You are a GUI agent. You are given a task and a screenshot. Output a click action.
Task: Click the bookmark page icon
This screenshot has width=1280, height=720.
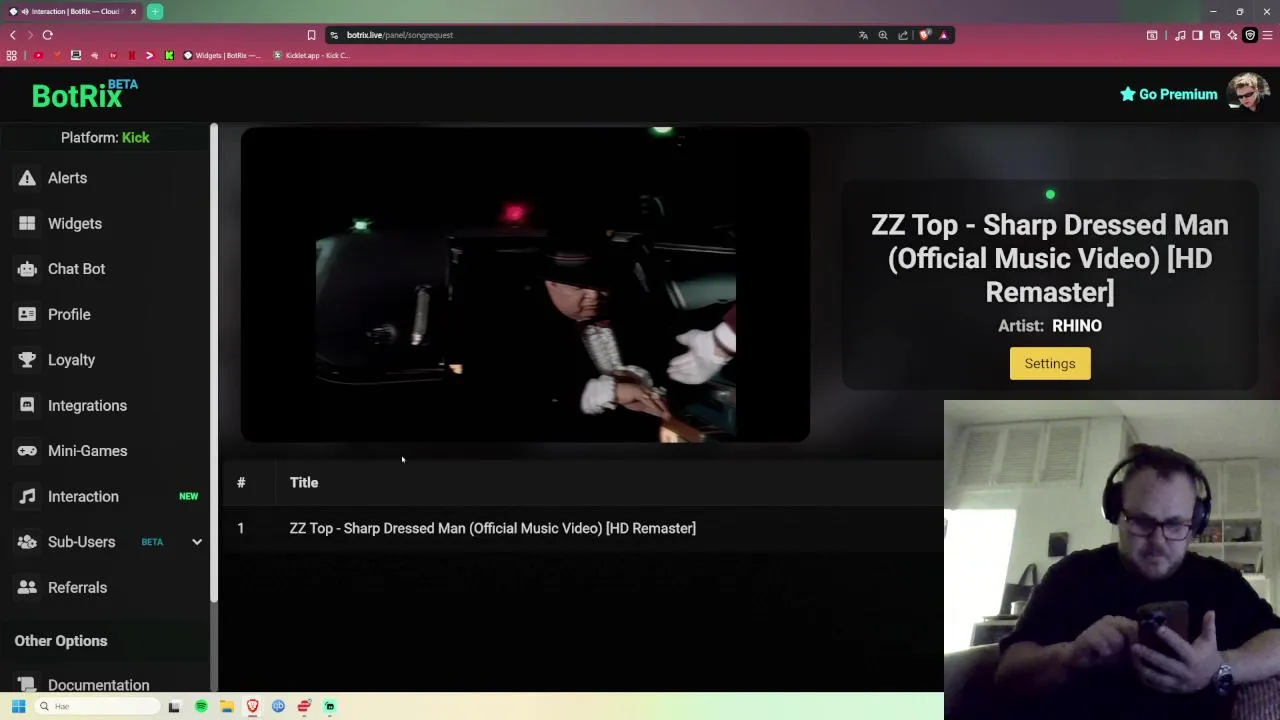pyautogui.click(x=311, y=35)
